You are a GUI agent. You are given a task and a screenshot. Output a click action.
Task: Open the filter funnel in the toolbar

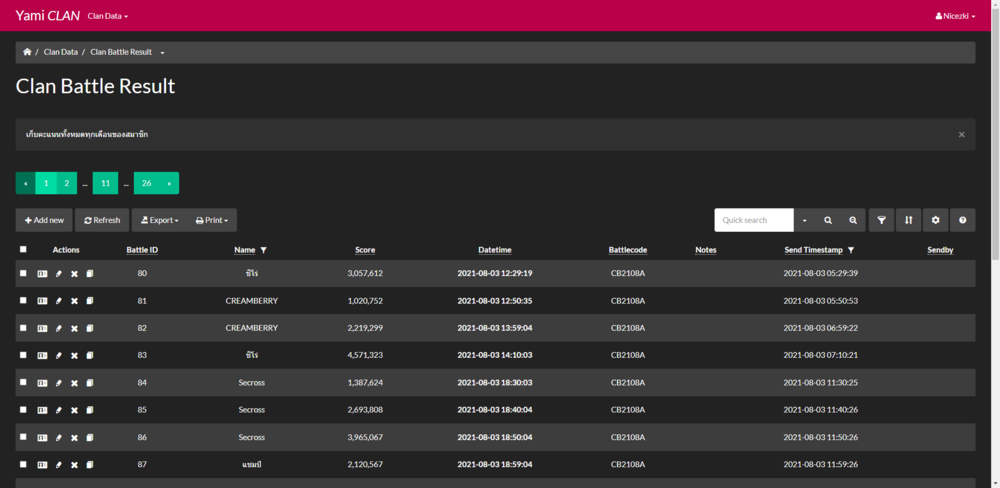[881, 220]
